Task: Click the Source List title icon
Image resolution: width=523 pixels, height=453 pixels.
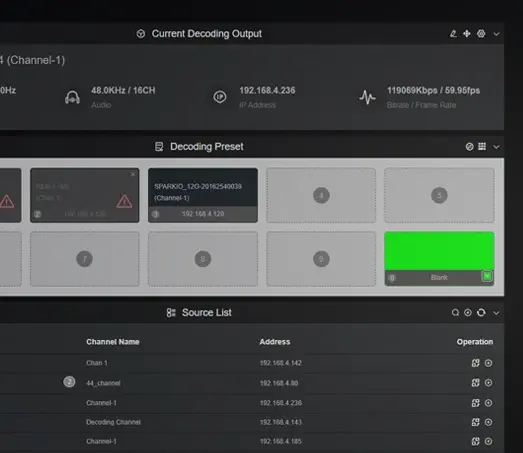Action: (x=171, y=313)
